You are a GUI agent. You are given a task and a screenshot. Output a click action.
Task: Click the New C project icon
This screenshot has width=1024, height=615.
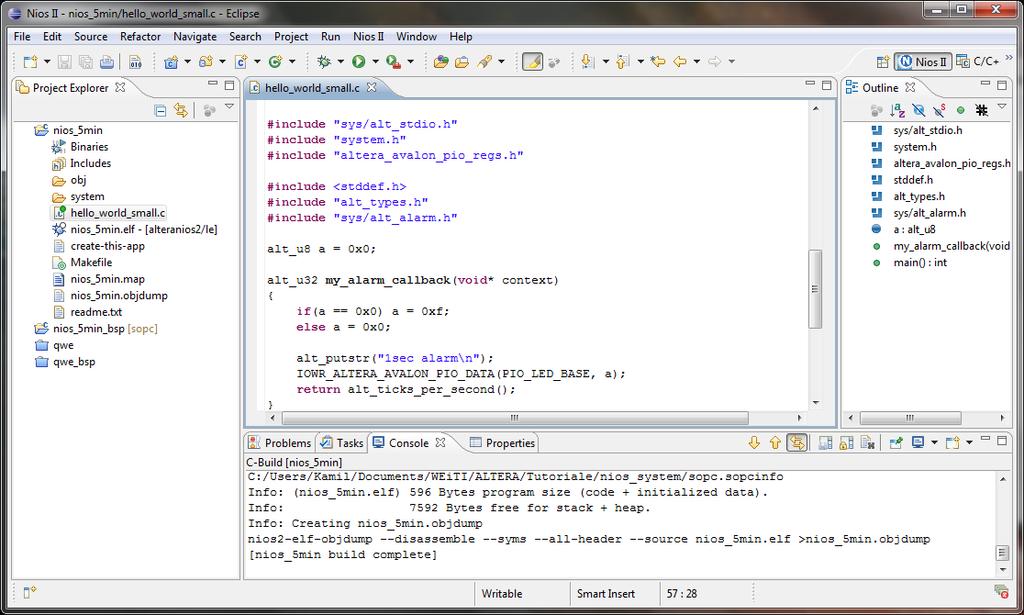click(x=171, y=61)
